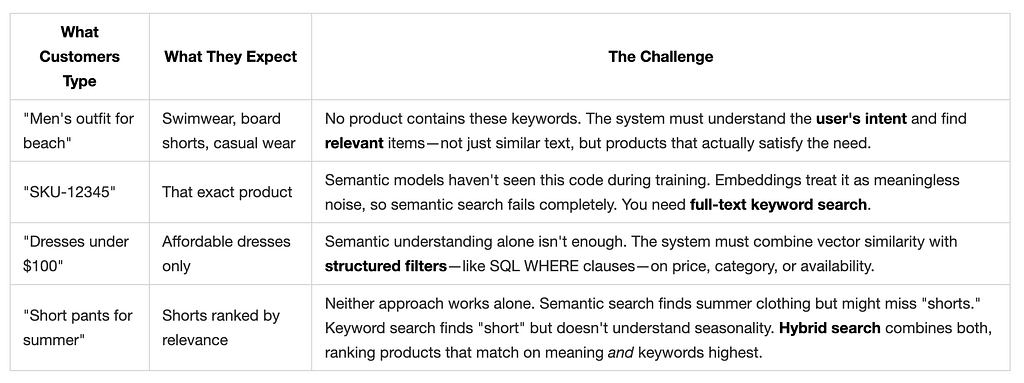Image resolution: width=1024 pixels, height=383 pixels.
Task: Click the bold "Hybrid search" text
Action: (x=829, y=327)
